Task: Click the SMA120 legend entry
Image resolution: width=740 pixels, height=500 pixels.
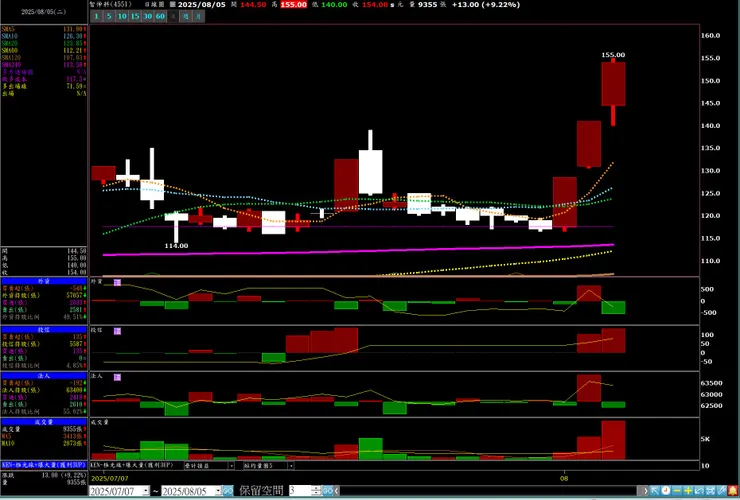Action: tap(43, 58)
